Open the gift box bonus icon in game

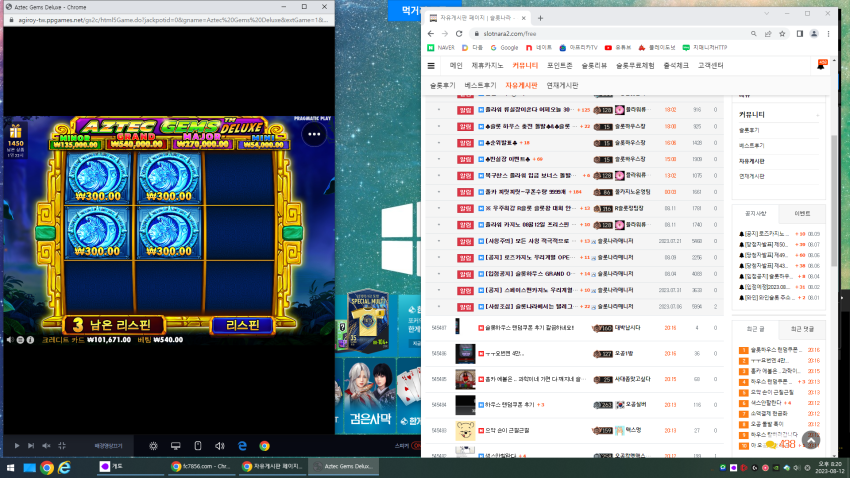tap(15, 131)
